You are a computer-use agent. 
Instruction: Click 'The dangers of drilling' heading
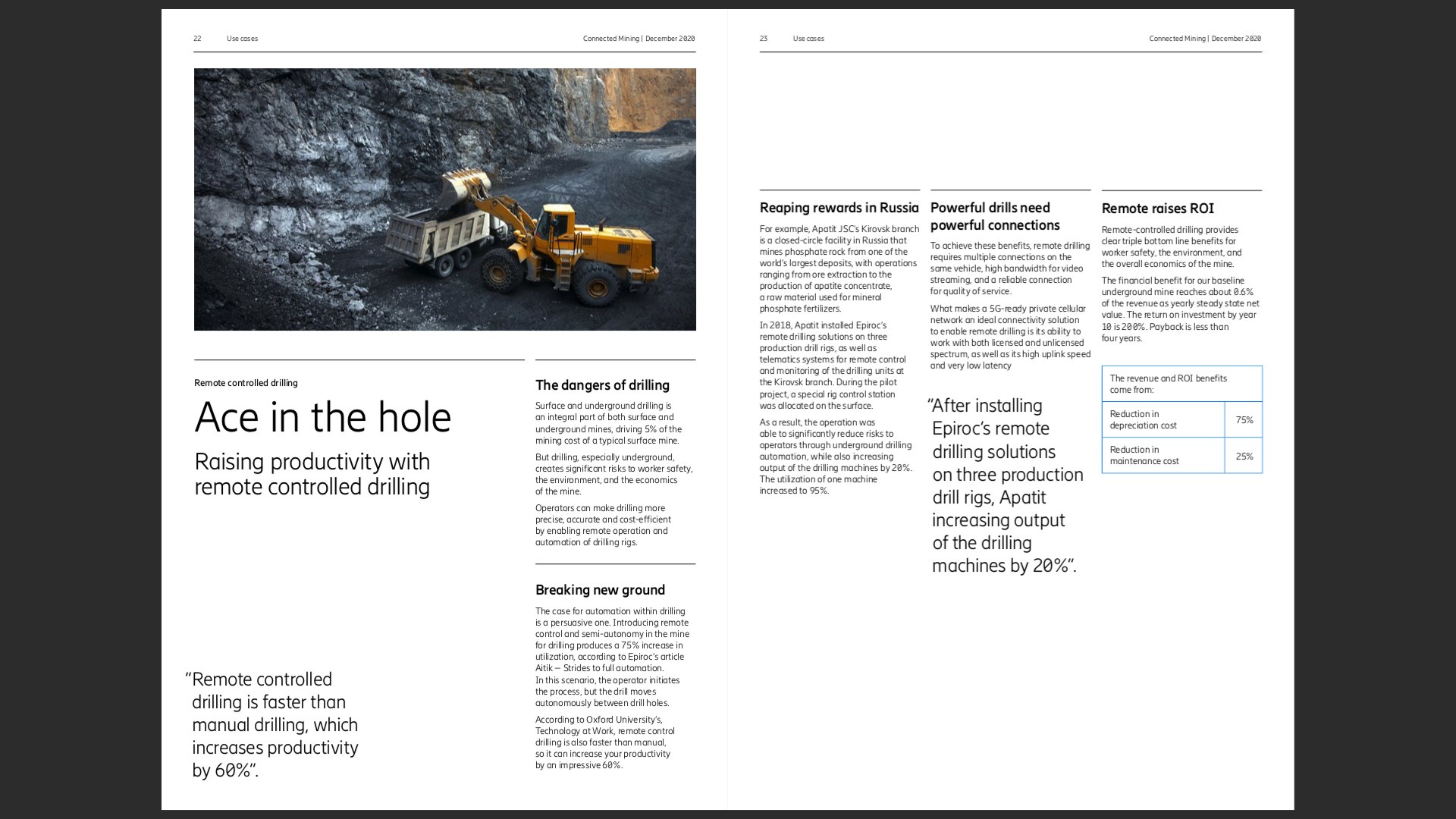click(602, 385)
